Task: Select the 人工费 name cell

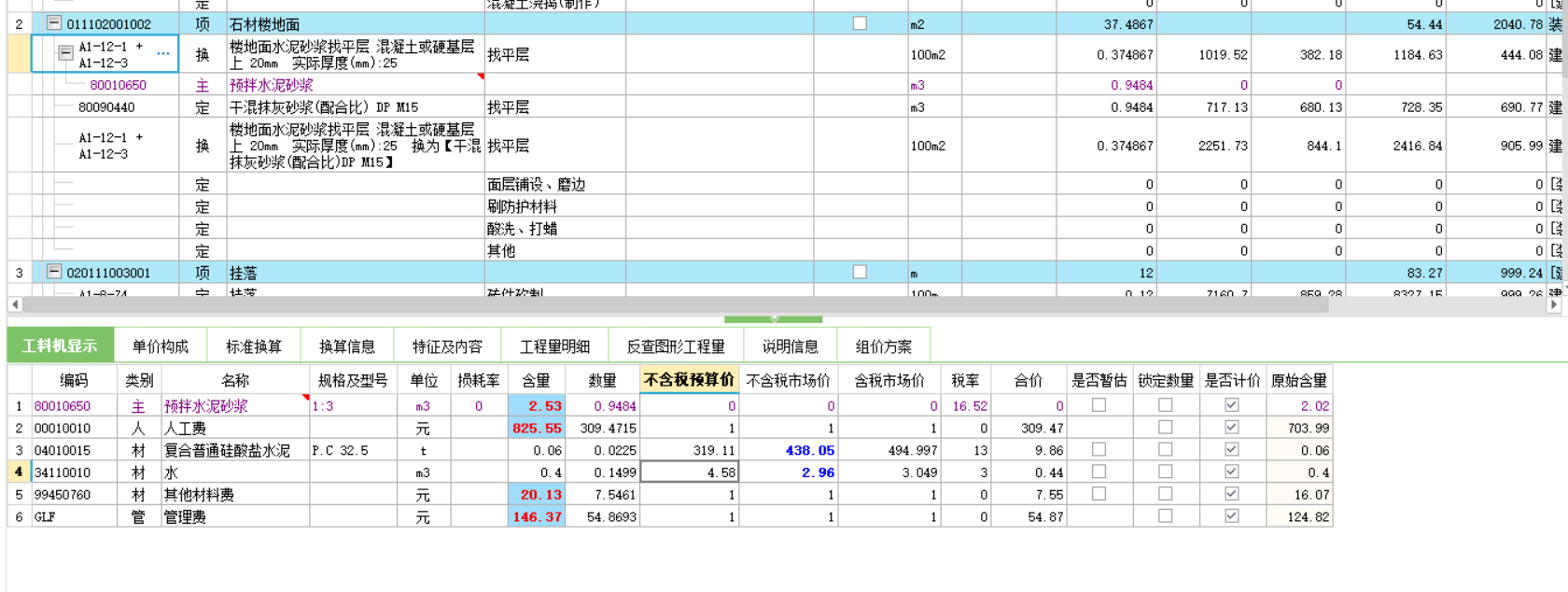Action: (235, 428)
